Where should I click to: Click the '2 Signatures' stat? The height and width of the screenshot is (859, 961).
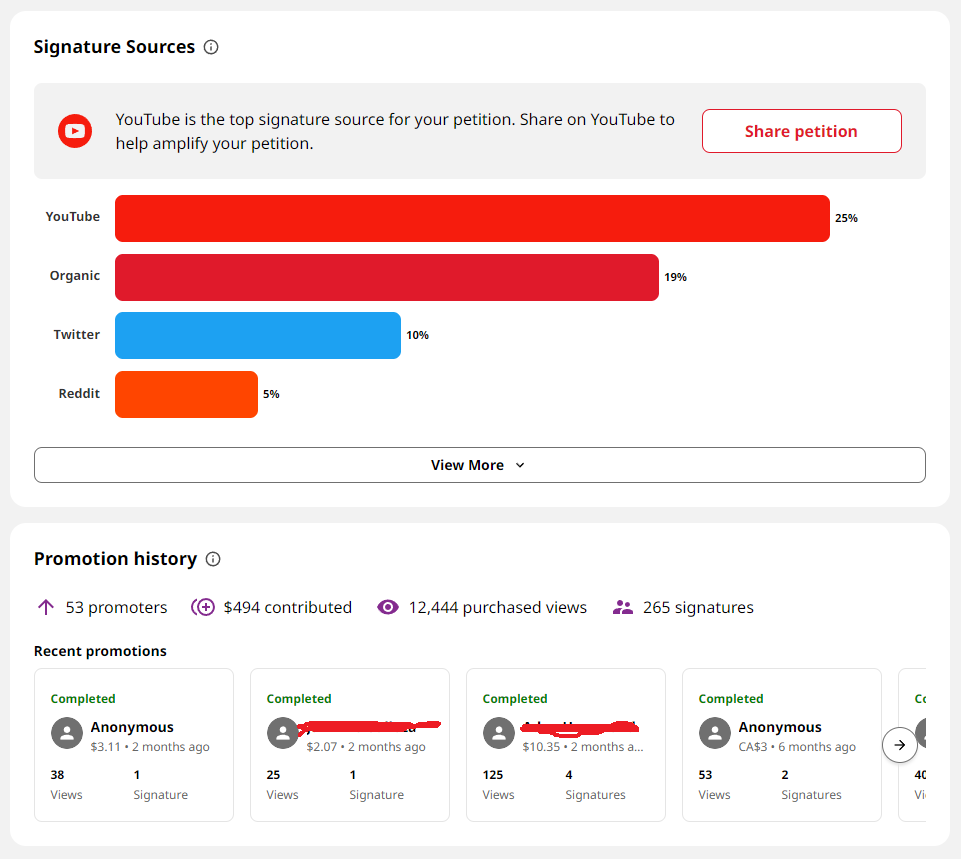(x=811, y=785)
